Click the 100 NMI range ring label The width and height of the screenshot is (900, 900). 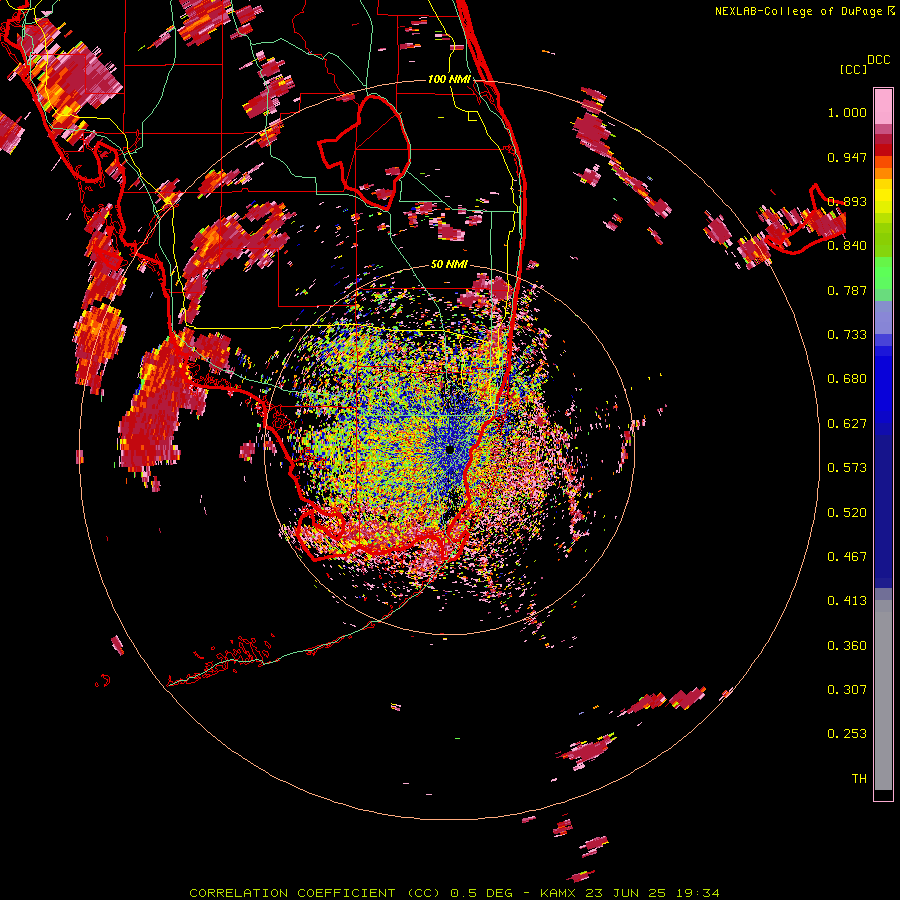pyautogui.click(x=449, y=79)
